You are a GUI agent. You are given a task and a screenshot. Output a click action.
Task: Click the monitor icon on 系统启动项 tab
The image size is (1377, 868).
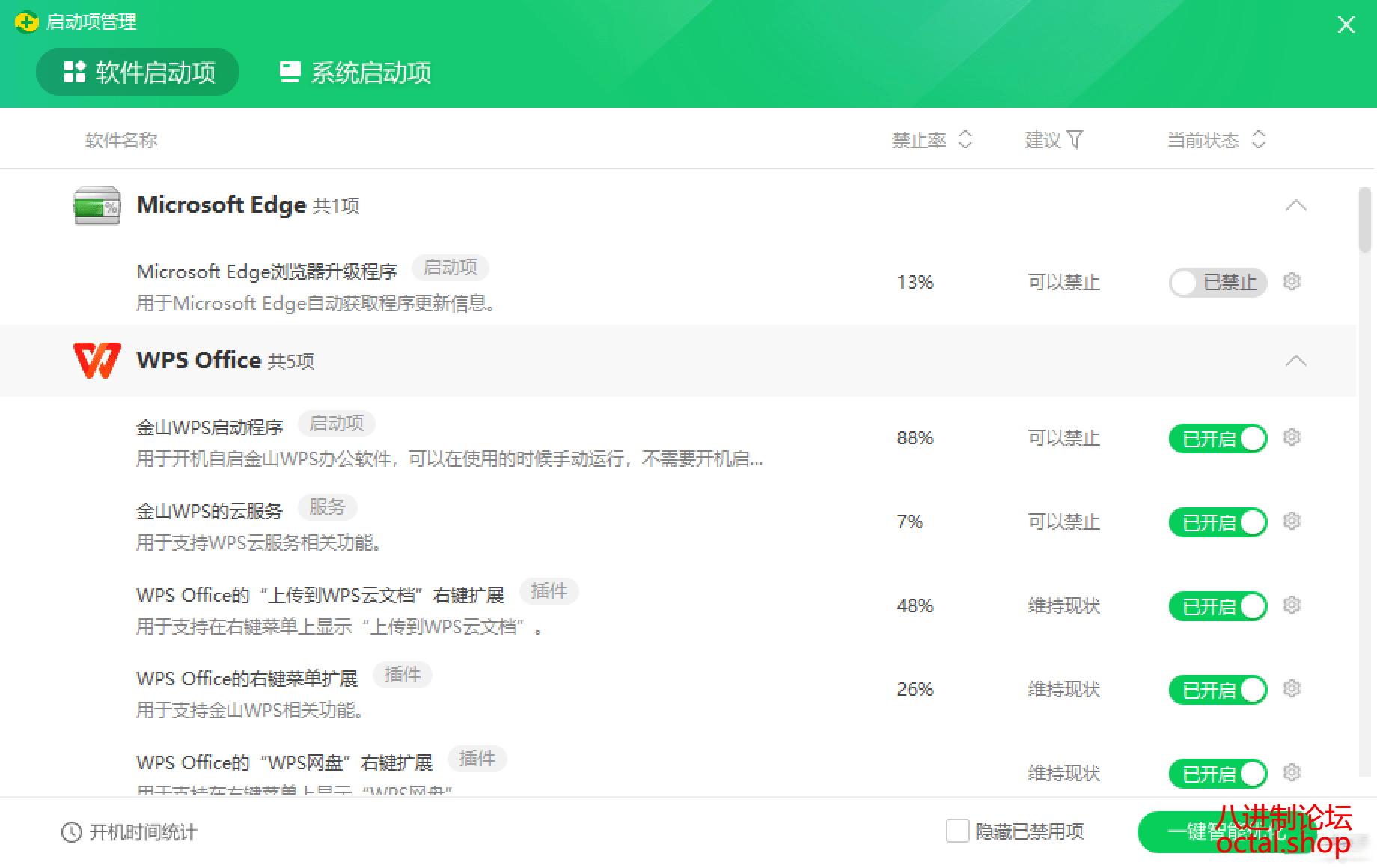coord(290,72)
